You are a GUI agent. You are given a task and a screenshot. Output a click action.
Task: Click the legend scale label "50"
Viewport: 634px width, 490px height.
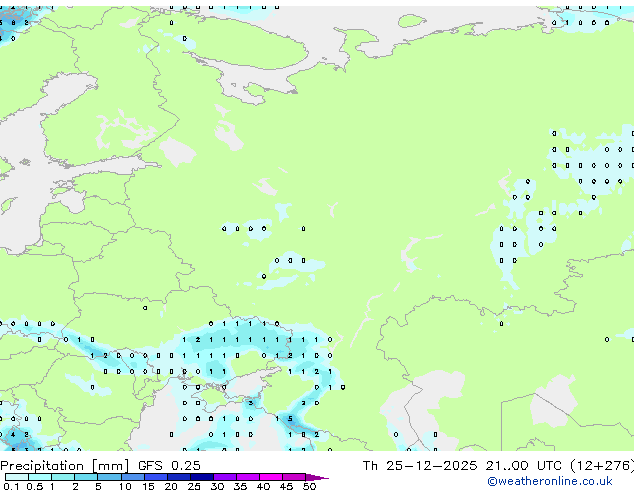[310, 486]
